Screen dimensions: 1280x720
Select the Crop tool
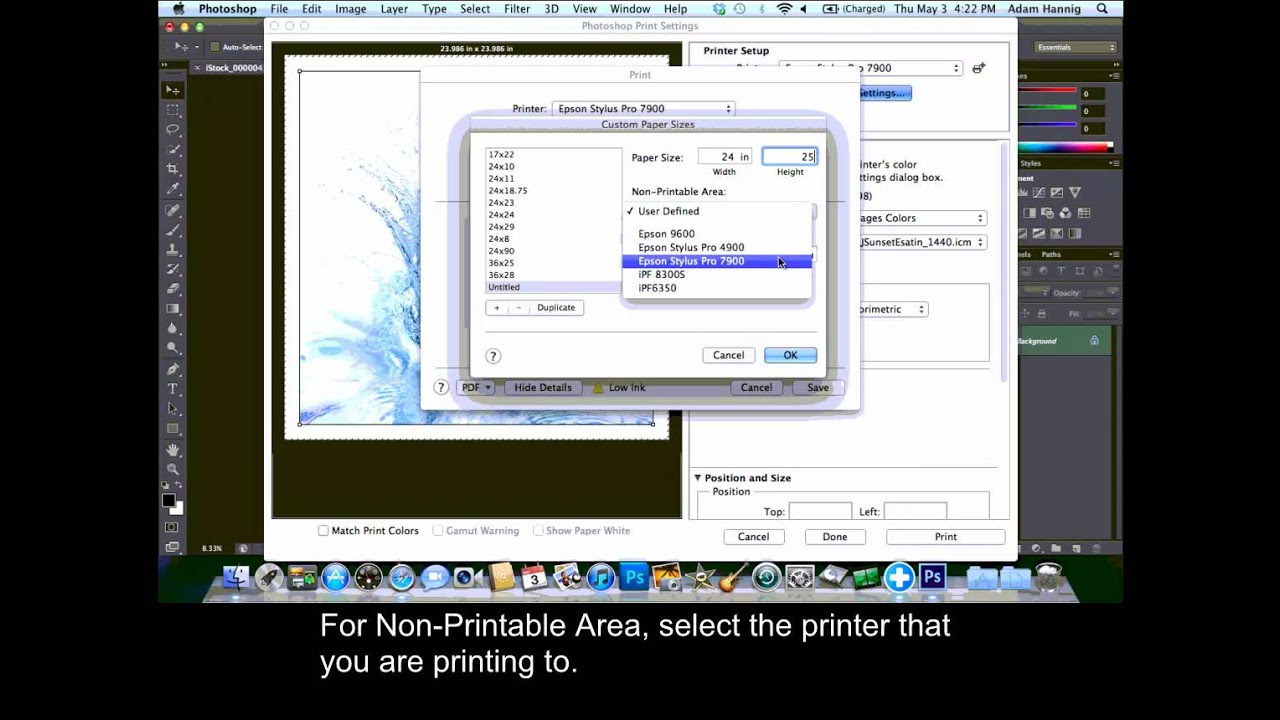173,170
